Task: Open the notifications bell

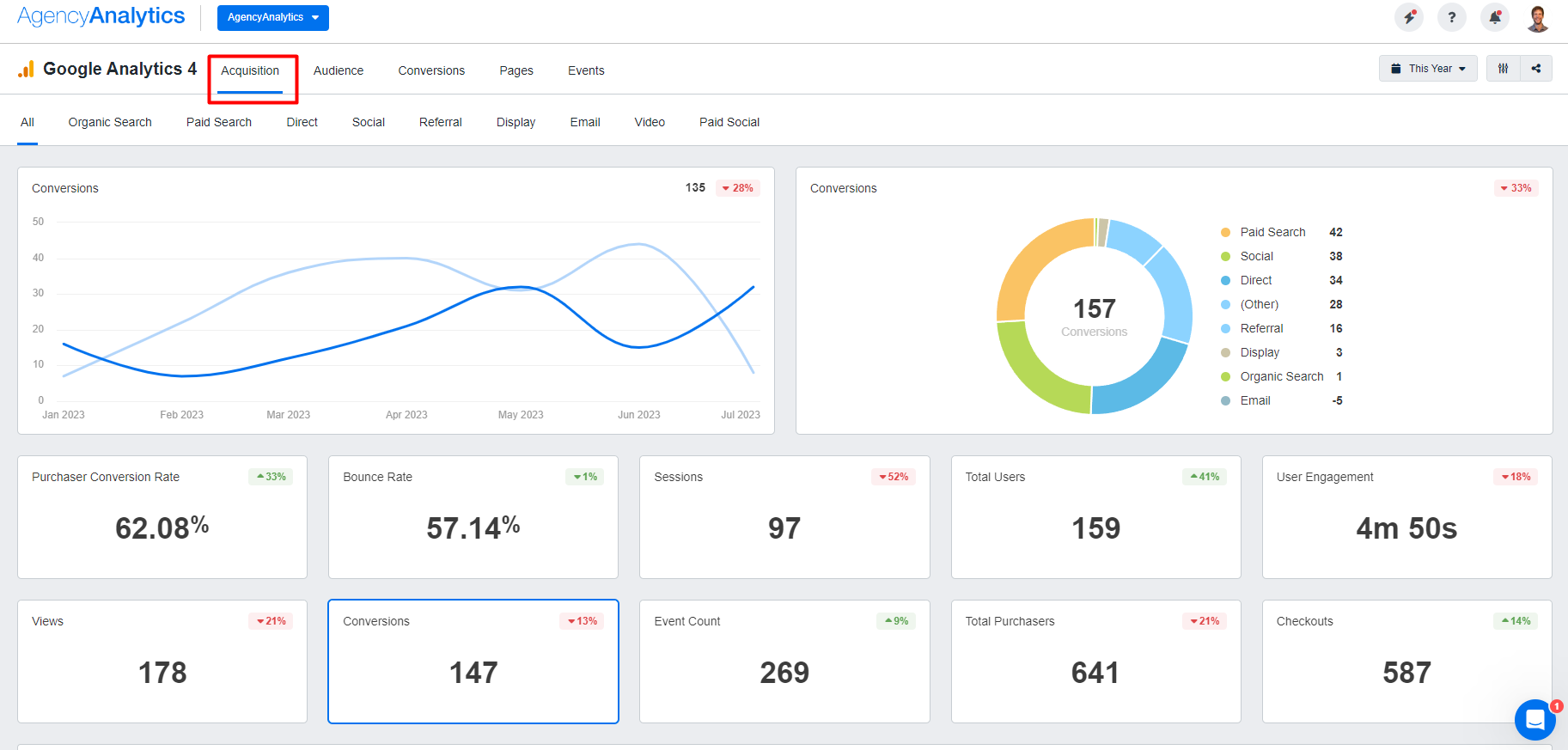Action: (x=1494, y=17)
